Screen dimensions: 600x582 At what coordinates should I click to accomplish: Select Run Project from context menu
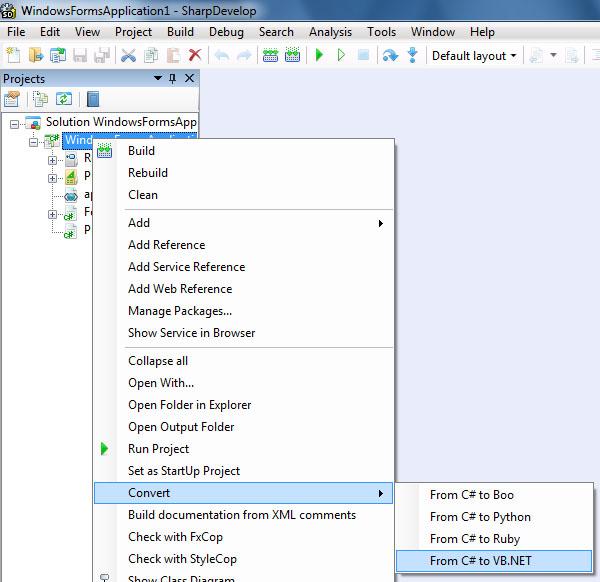coord(158,449)
